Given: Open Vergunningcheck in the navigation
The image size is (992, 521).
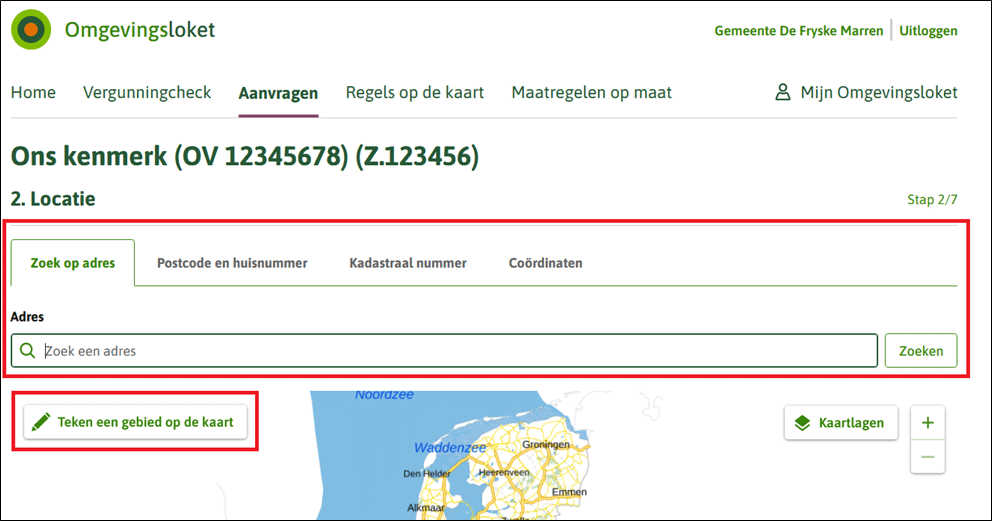Looking at the screenshot, I should coord(147,92).
